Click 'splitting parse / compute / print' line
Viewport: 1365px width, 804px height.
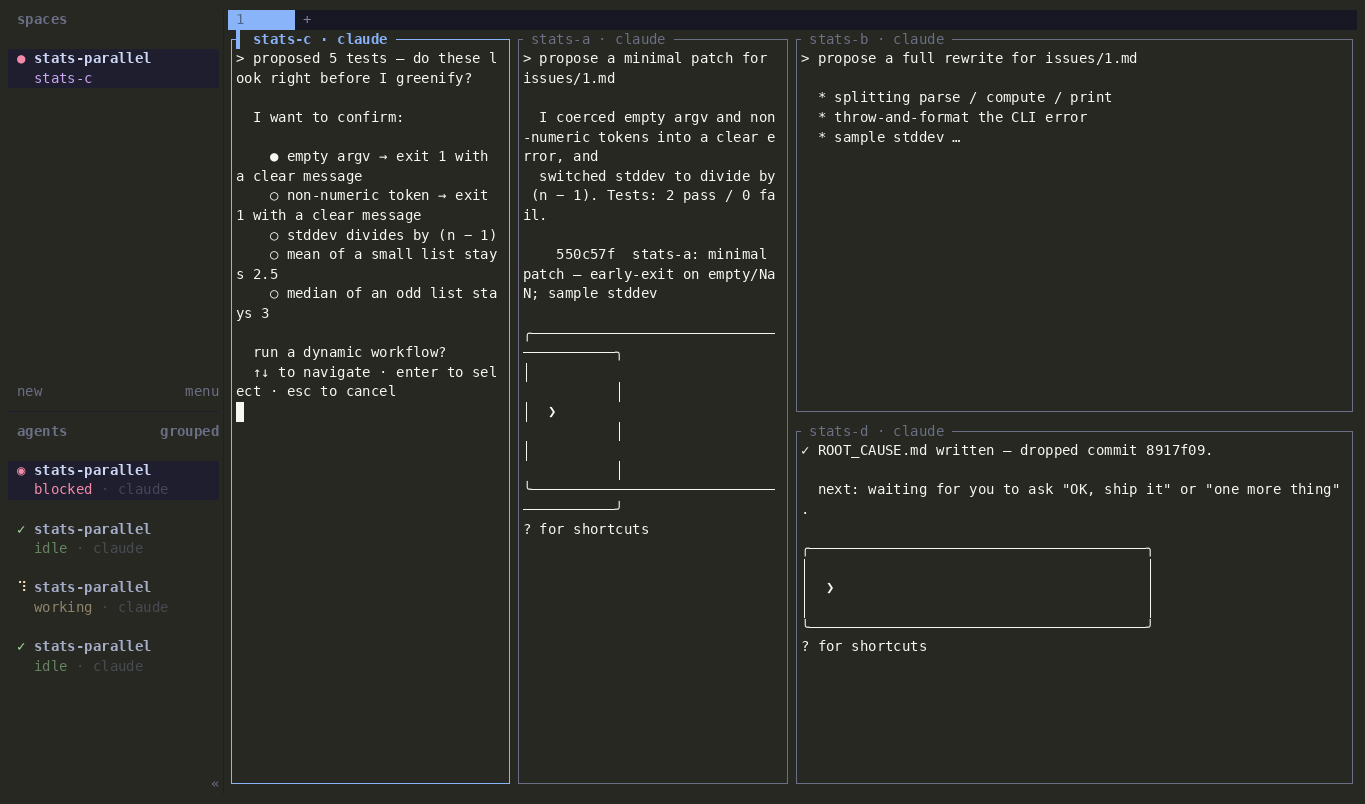point(965,97)
